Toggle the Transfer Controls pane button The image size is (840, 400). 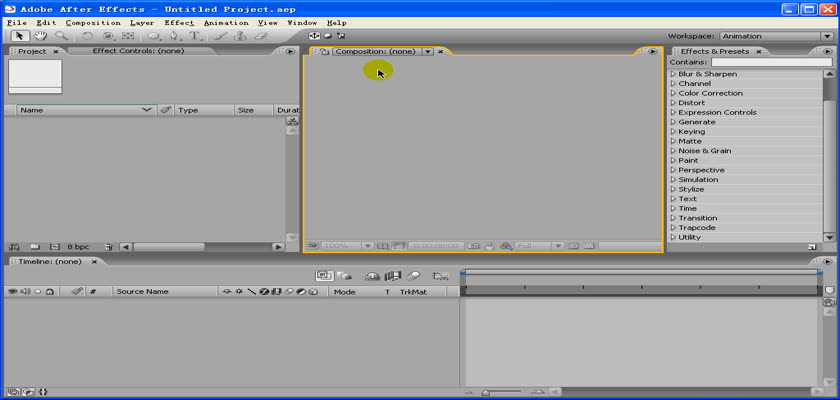(27, 392)
